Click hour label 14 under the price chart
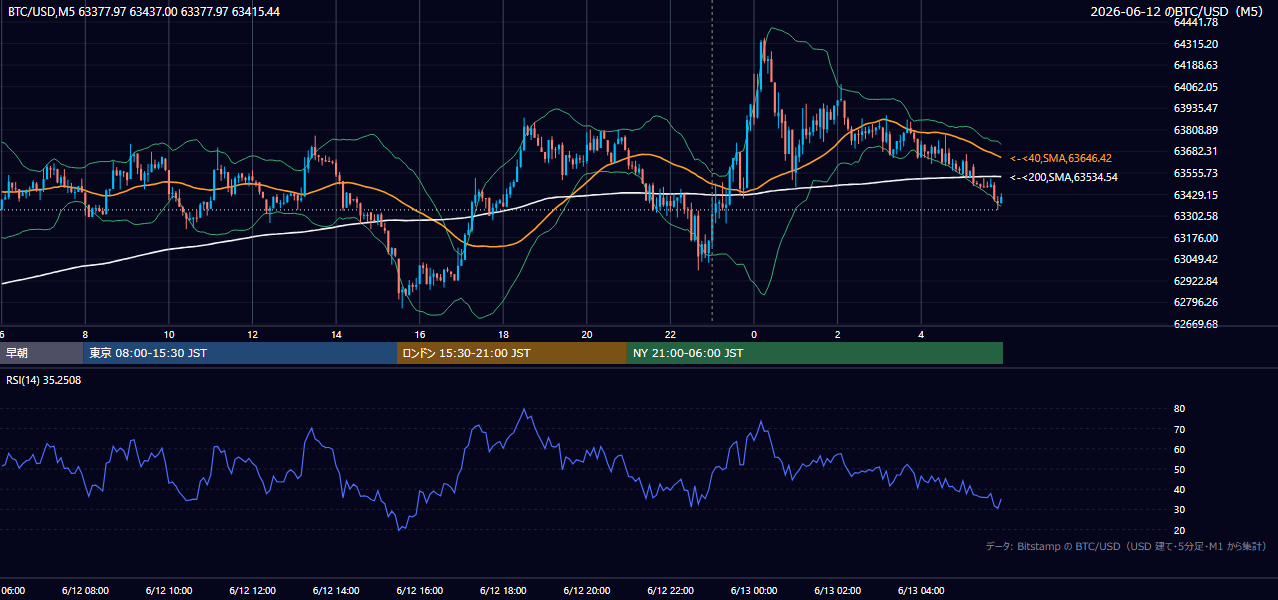 [336, 335]
